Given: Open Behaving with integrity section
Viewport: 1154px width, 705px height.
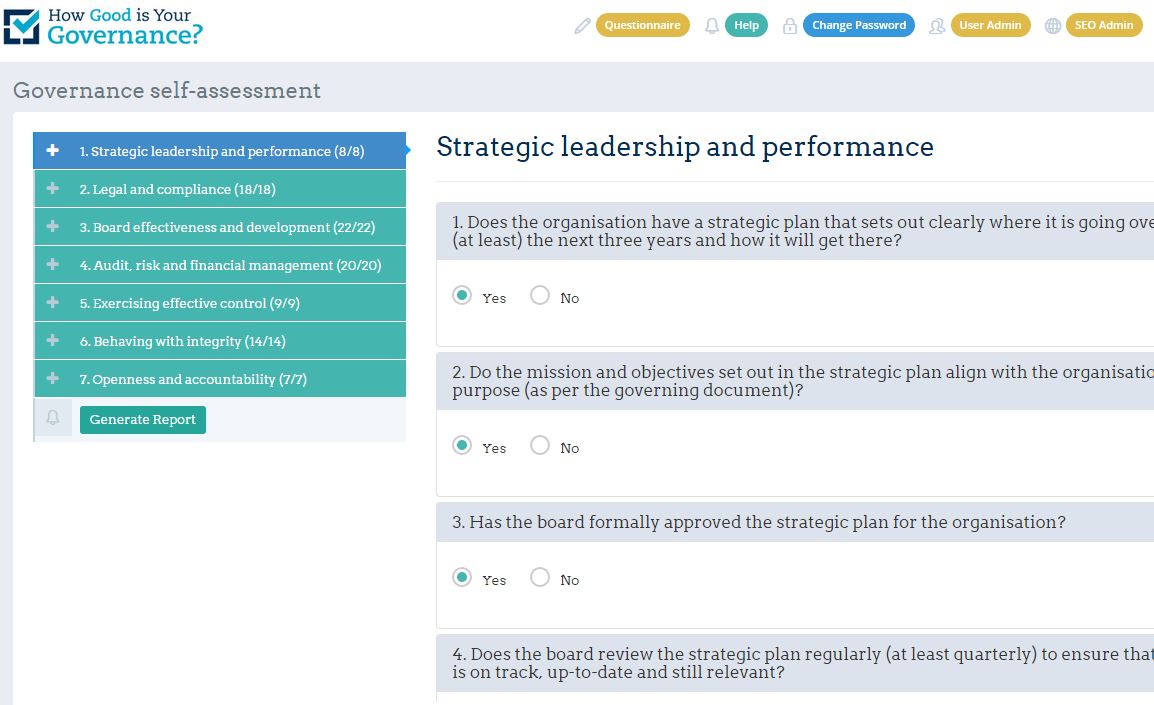Looking at the screenshot, I should pos(219,341).
